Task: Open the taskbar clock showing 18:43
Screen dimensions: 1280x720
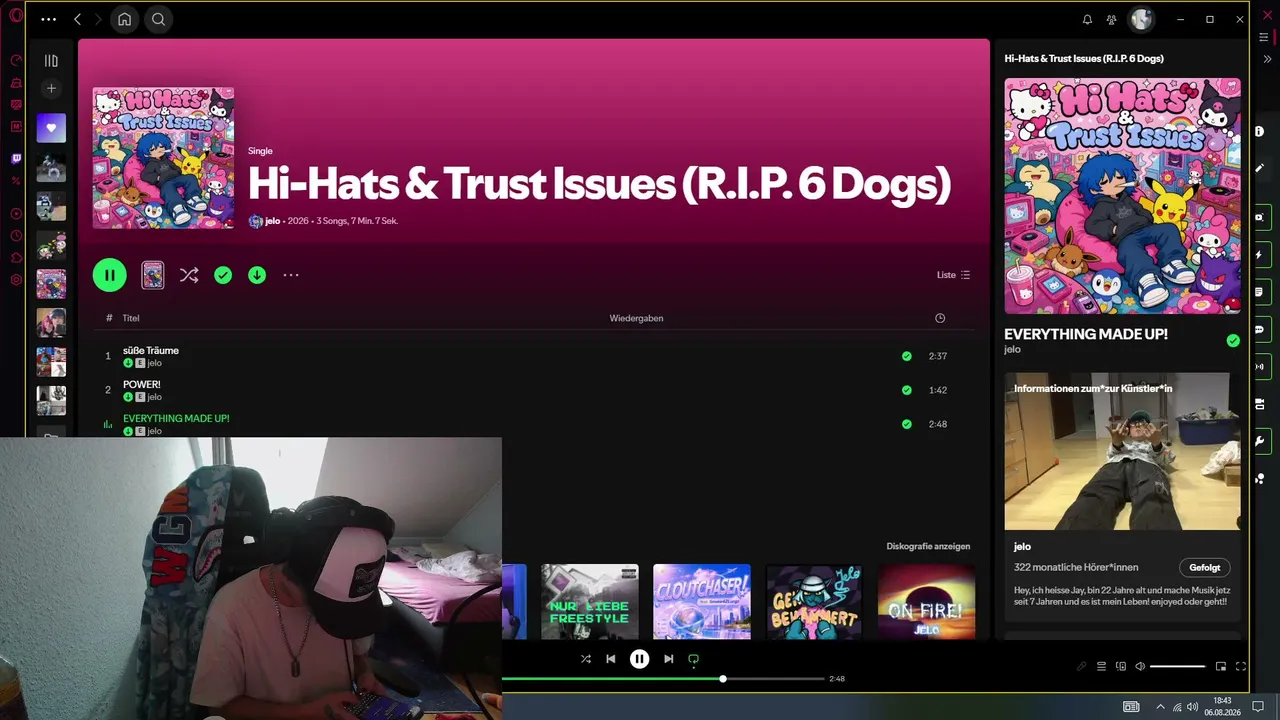Action: (1222, 707)
